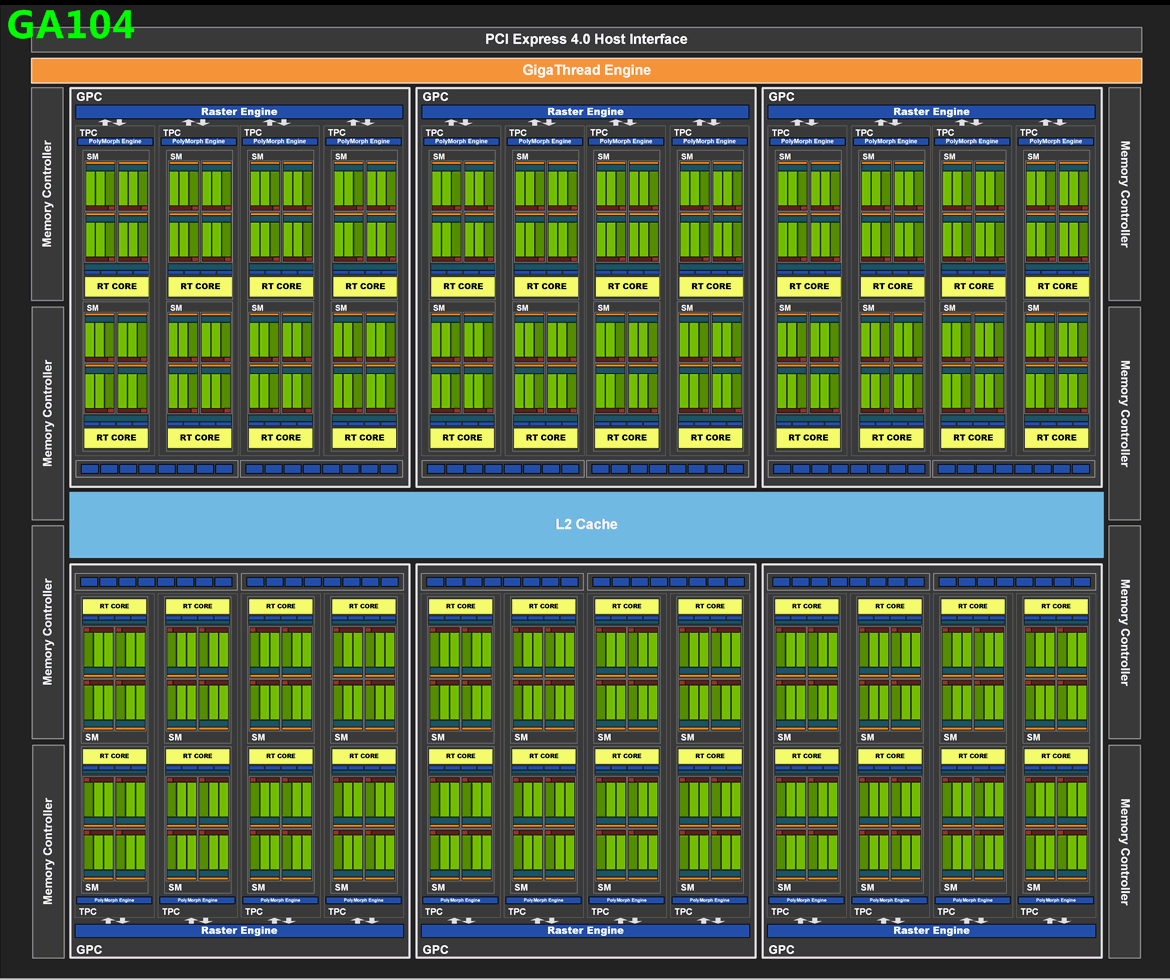Select the GPC label of the top-center cluster
This screenshot has width=1170, height=980.
coord(435,97)
